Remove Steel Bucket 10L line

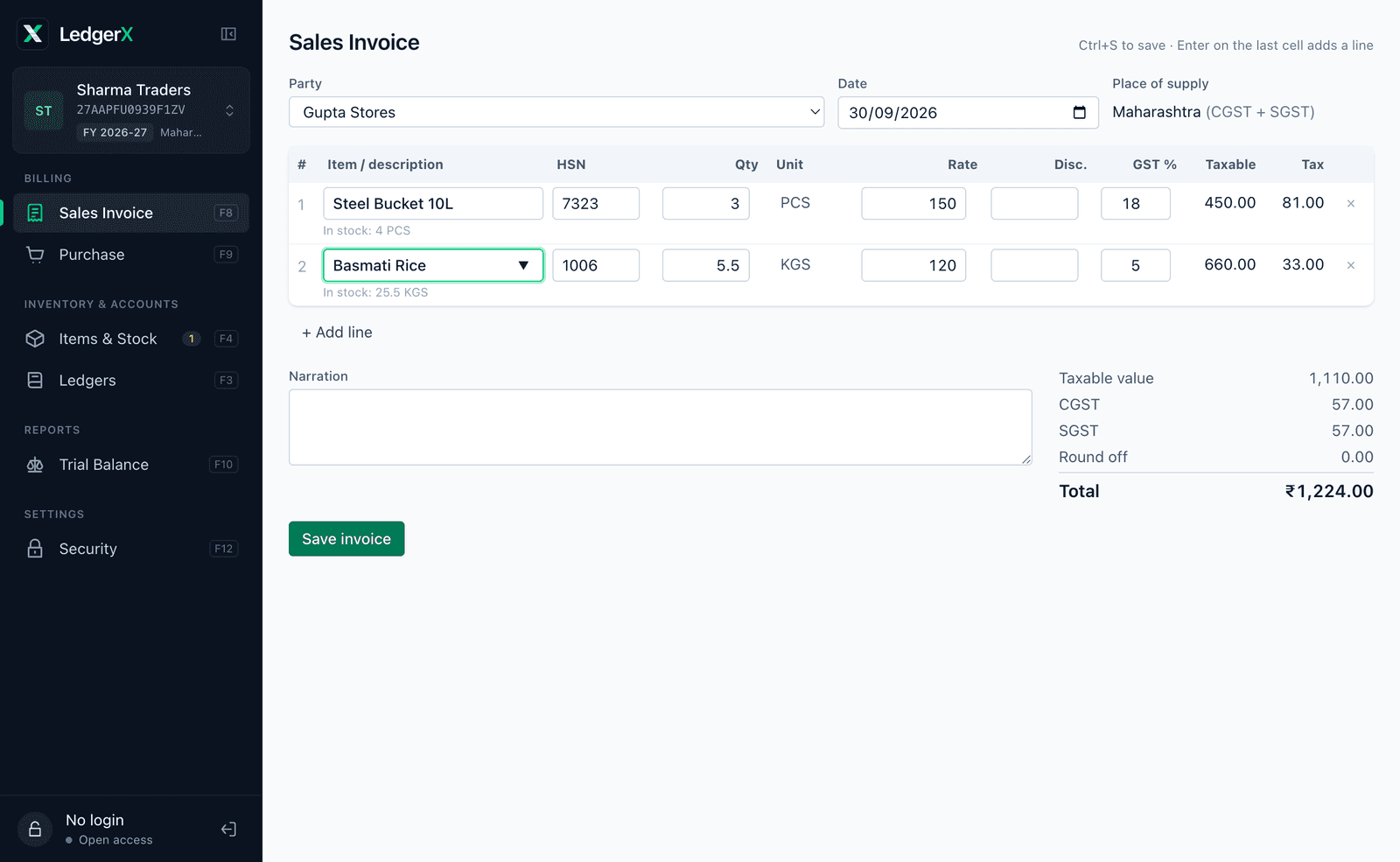click(1350, 203)
